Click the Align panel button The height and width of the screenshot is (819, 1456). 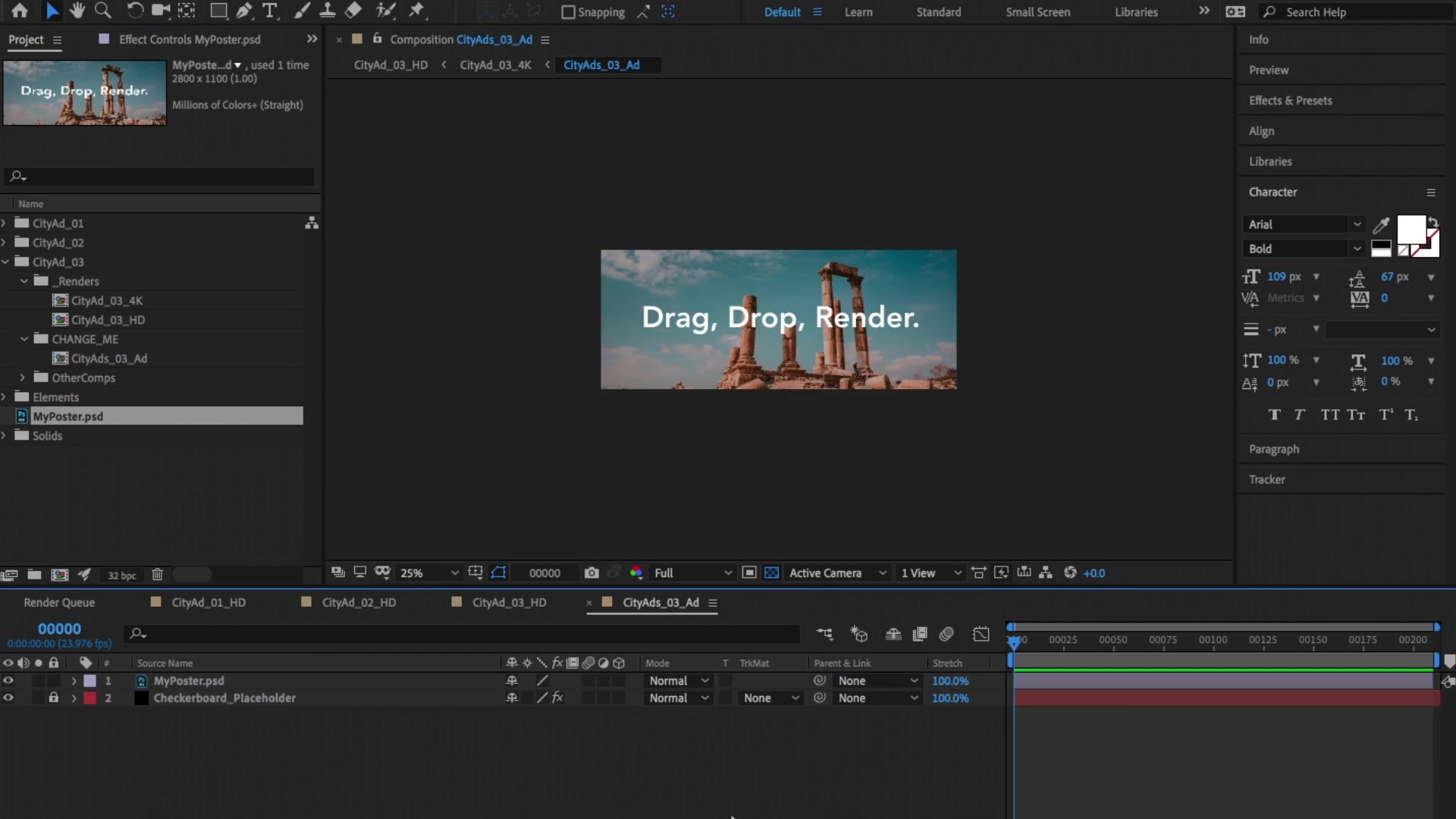coord(1261,130)
